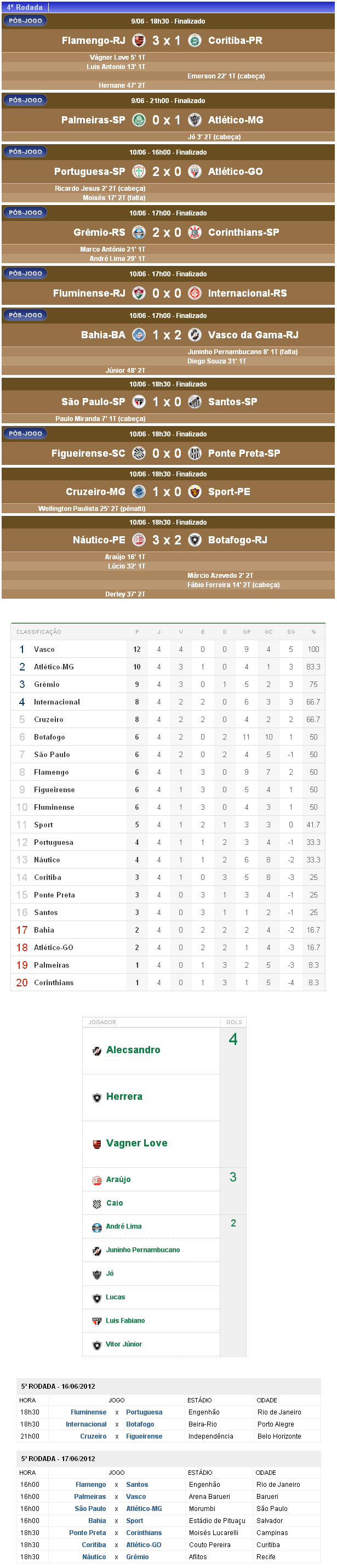Screen dimensions: 337x1568
Task: Click the Santos crest in the São Paulo match
Action: point(195,402)
